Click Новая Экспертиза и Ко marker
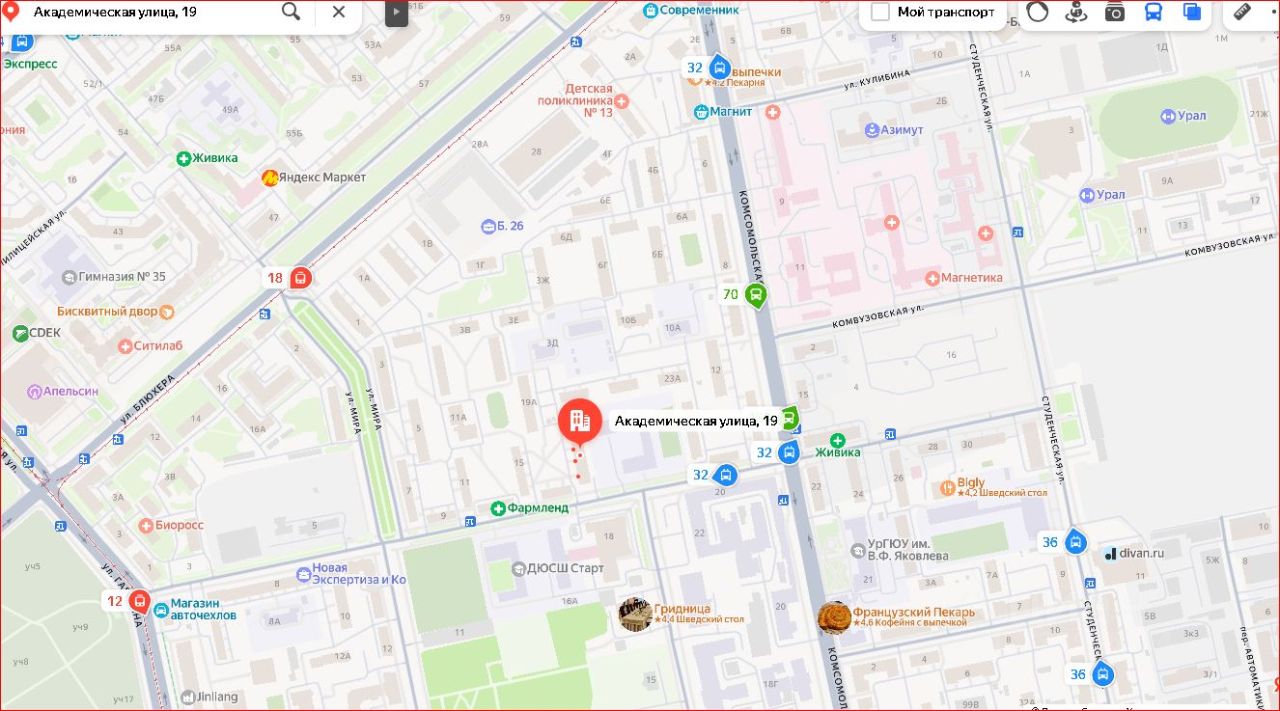Image resolution: width=1280 pixels, height=711 pixels. tap(304, 574)
